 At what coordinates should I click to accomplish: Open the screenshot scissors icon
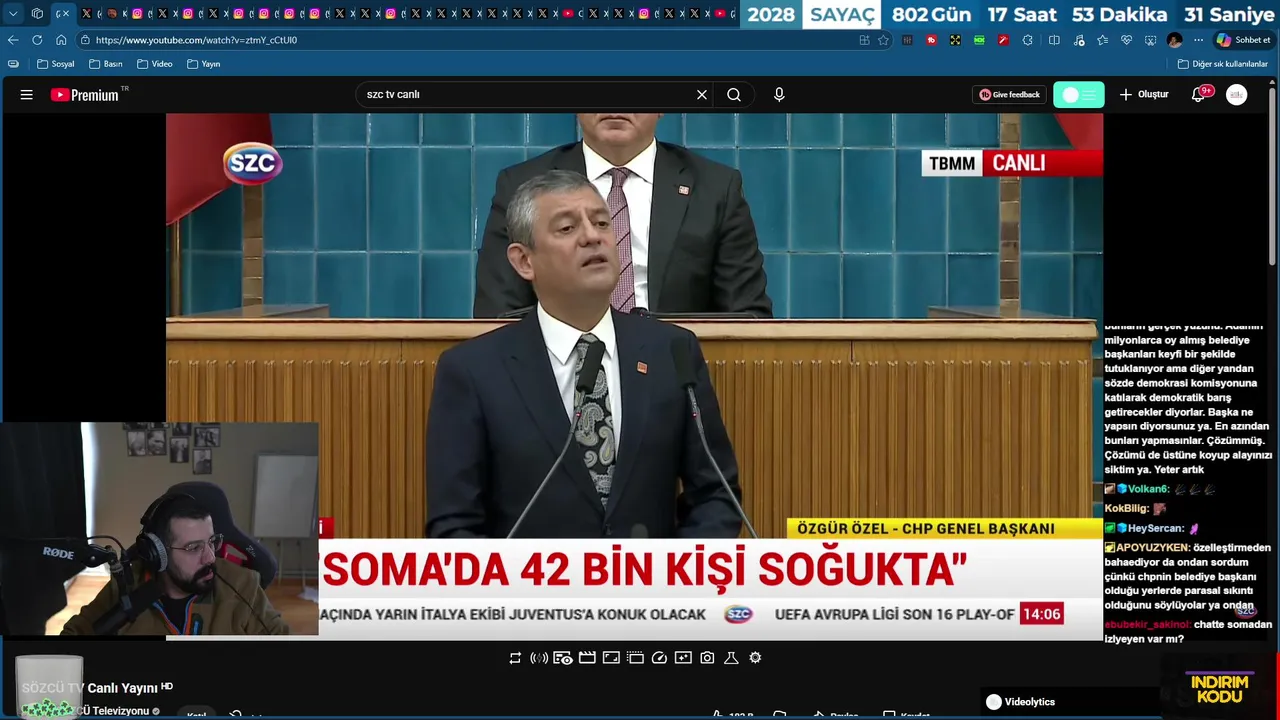click(1150, 40)
